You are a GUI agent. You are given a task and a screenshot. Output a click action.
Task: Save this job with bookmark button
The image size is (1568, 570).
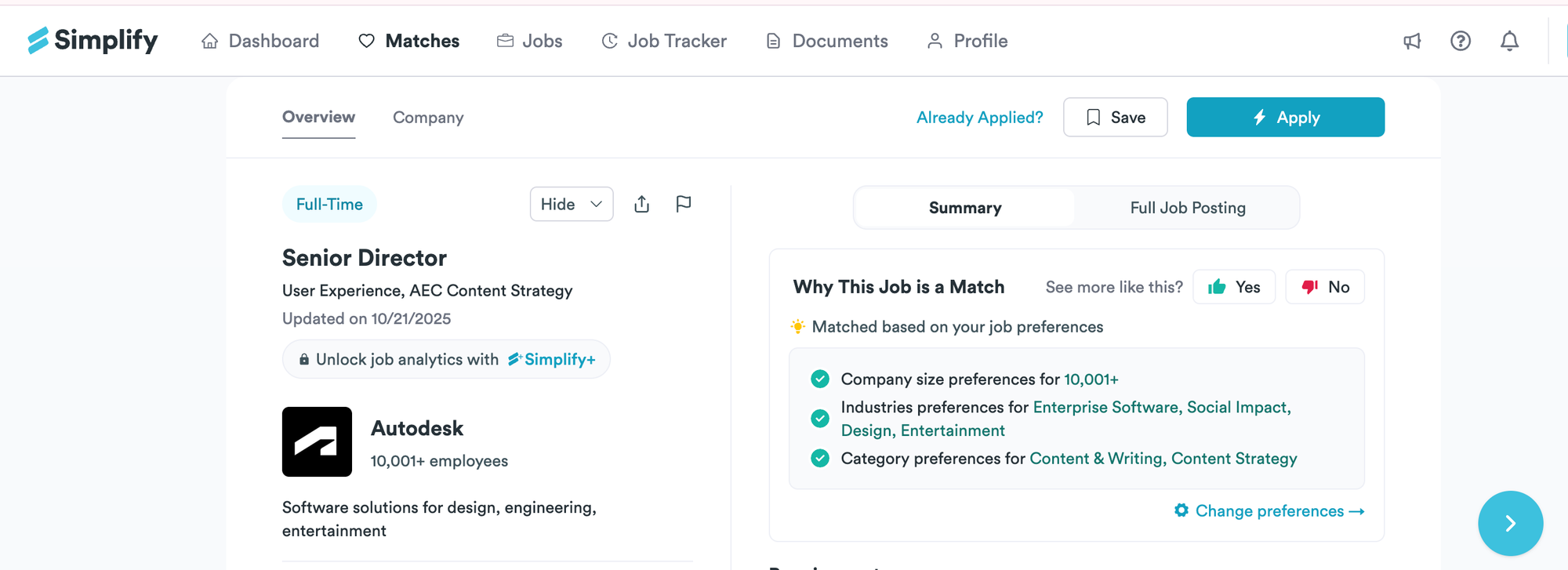tap(1115, 118)
